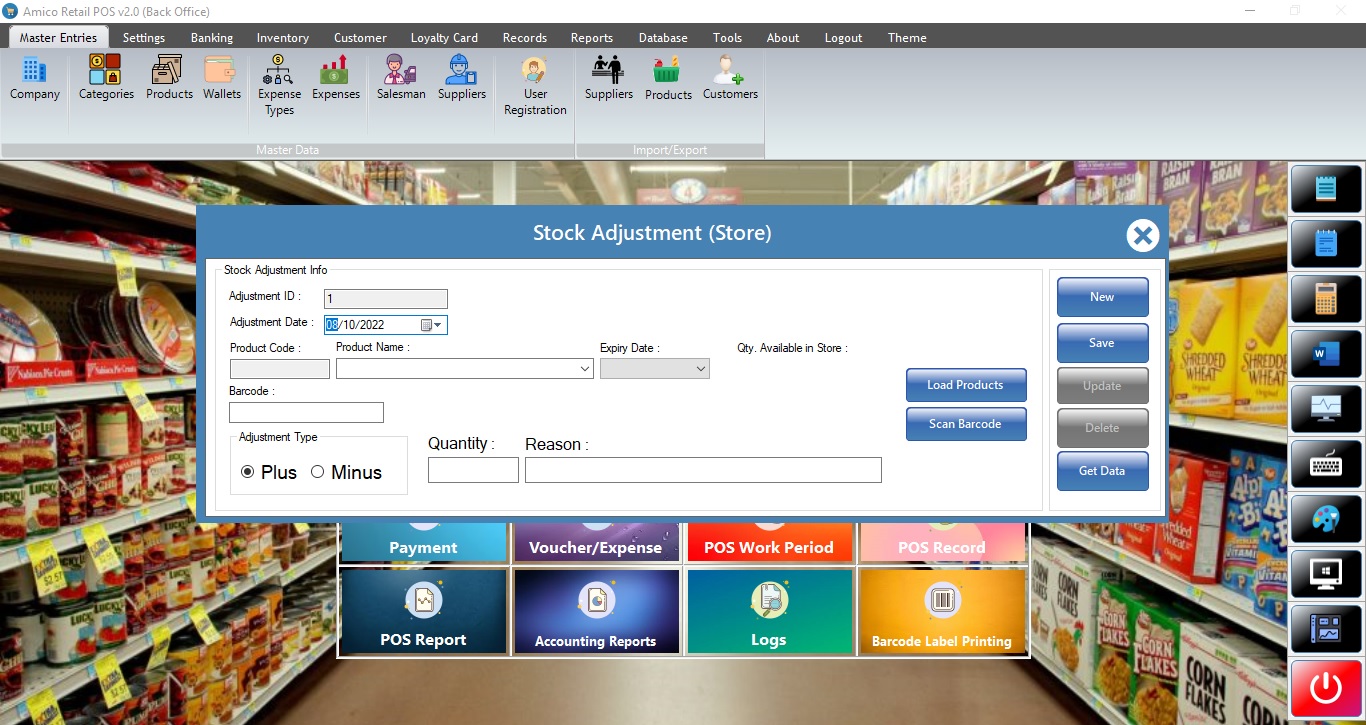Open the Expense Types icon

click(279, 84)
